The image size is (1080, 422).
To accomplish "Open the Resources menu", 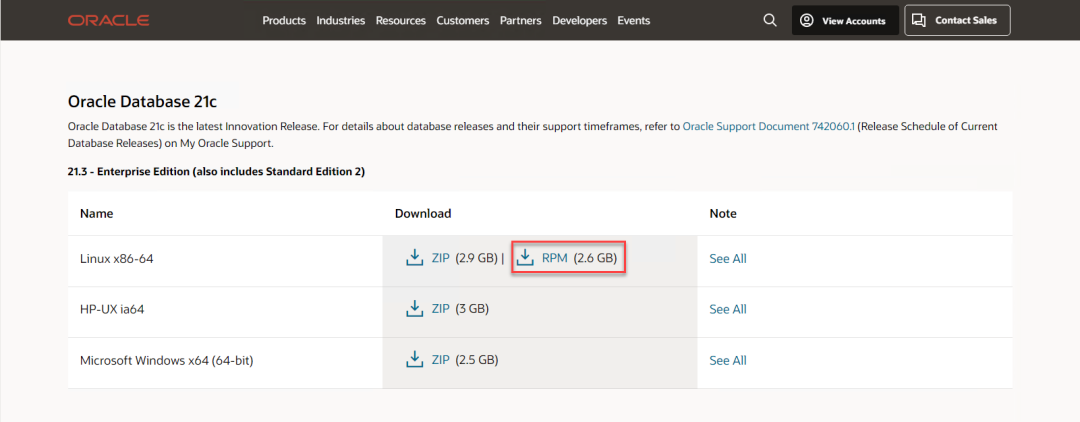I will coord(400,20).
